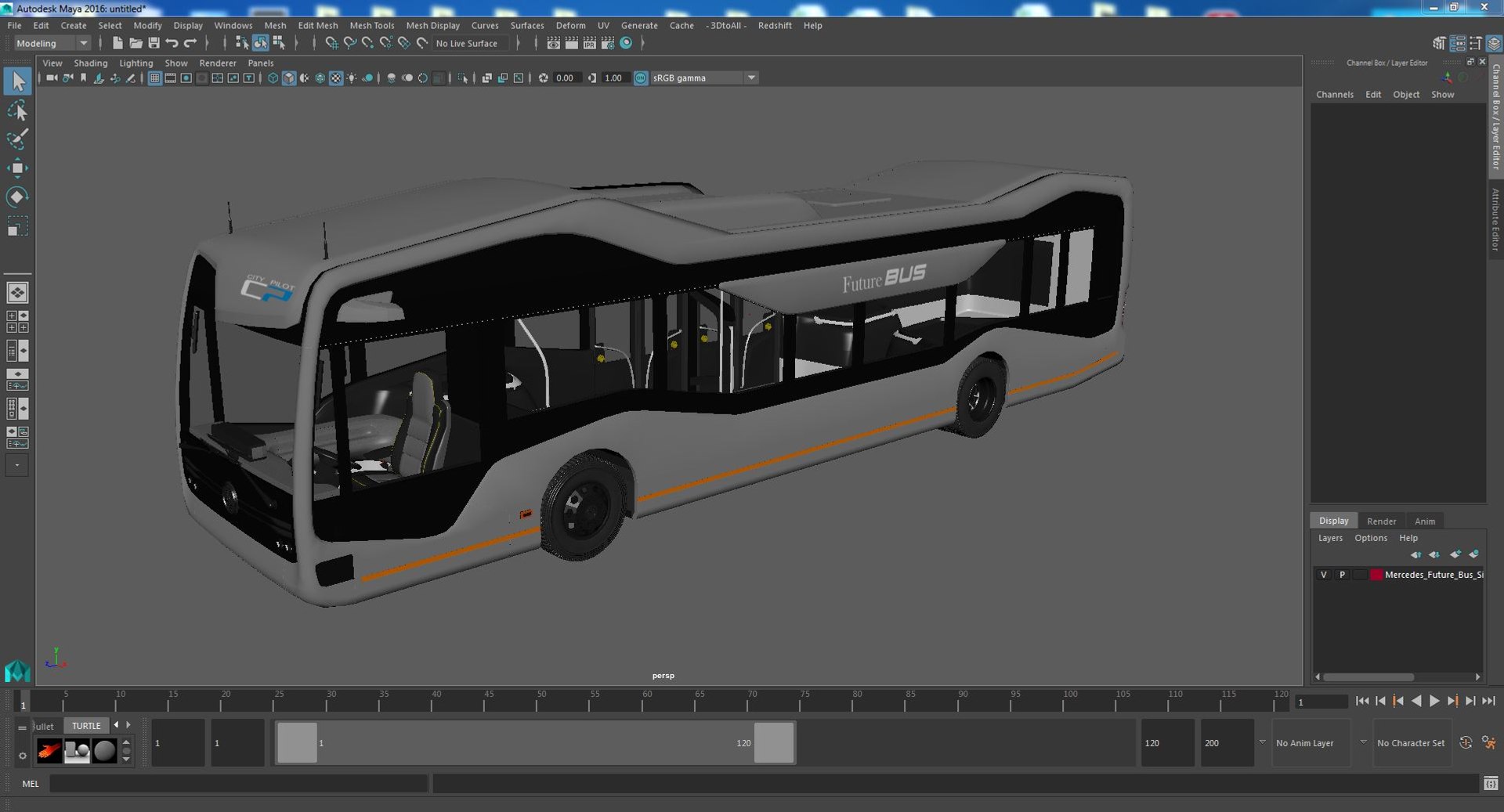Undo the last action
Viewport: 1504px width, 812px height.
[x=172, y=43]
